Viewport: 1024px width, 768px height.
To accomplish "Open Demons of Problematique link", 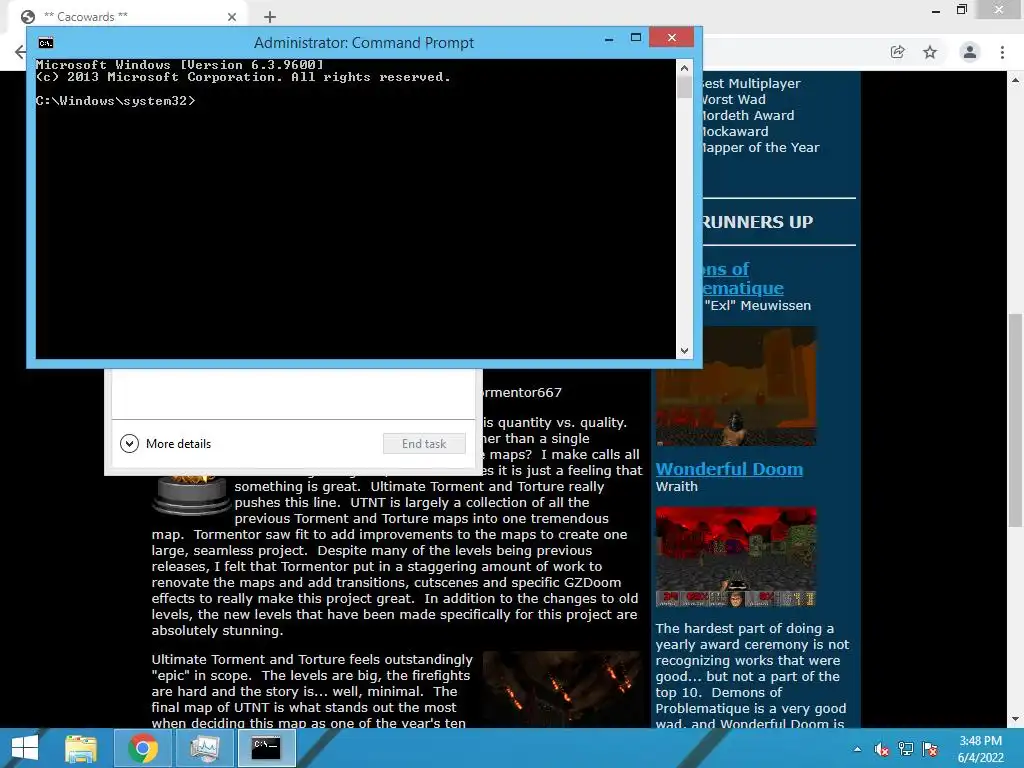I will [x=743, y=278].
